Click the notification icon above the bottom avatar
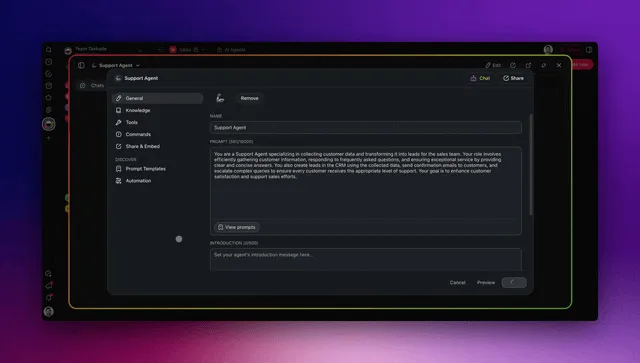The image size is (640, 363). 49,297
